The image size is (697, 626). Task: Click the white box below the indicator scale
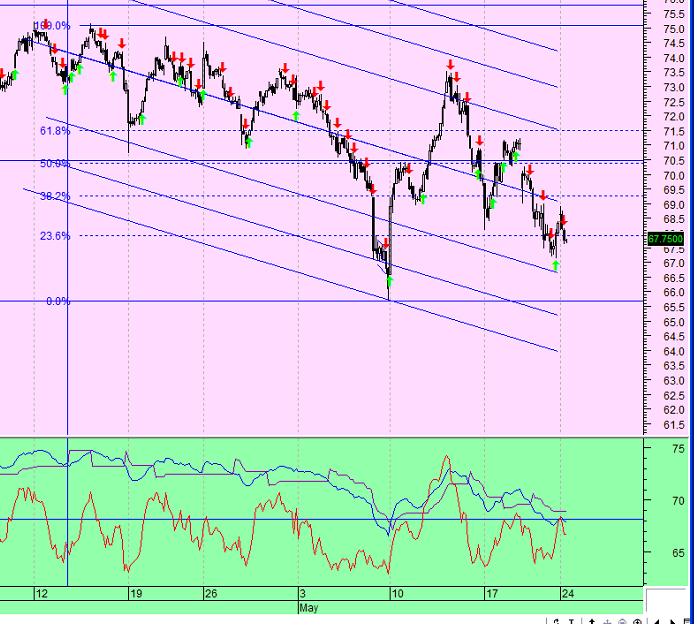point(665,601)
